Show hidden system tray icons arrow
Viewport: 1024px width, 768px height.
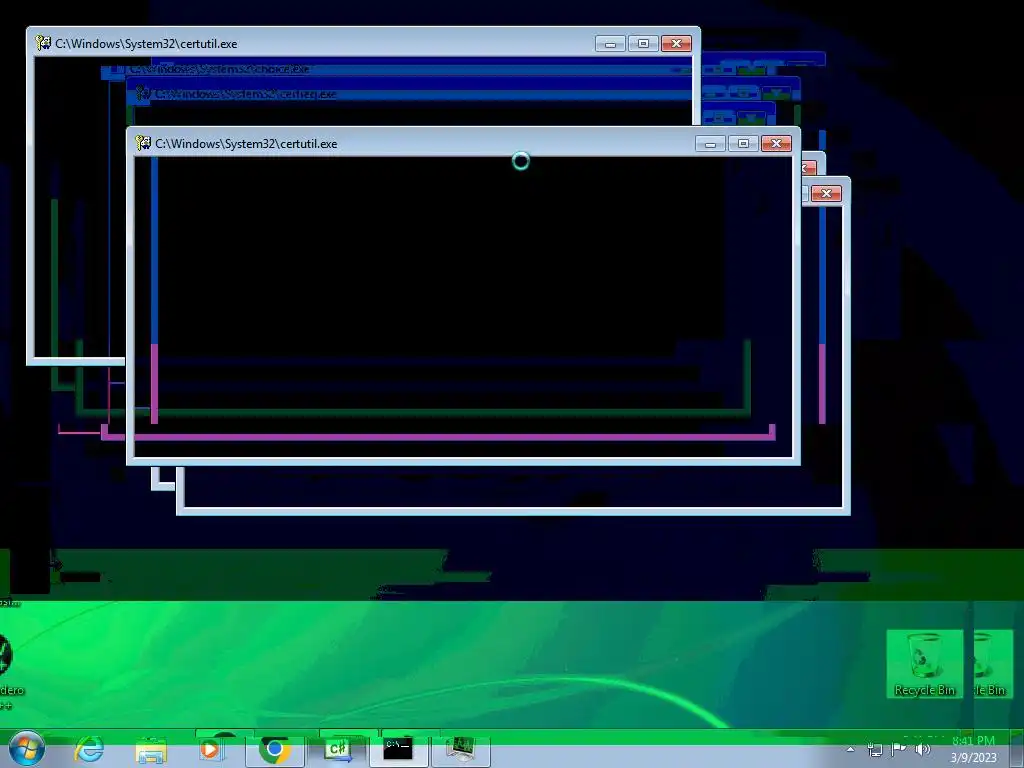click(850, 749)
